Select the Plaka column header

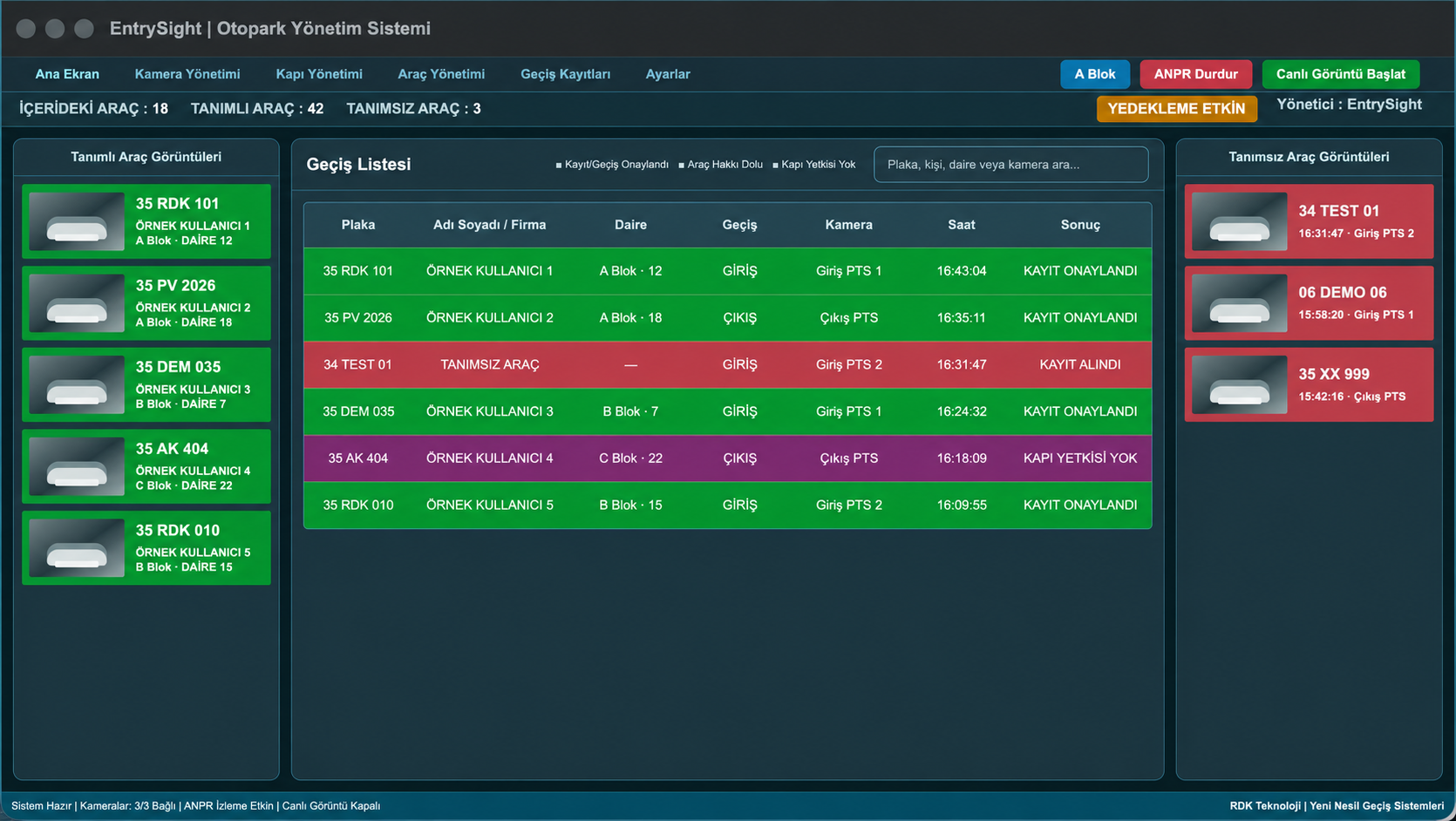[358, 225]
